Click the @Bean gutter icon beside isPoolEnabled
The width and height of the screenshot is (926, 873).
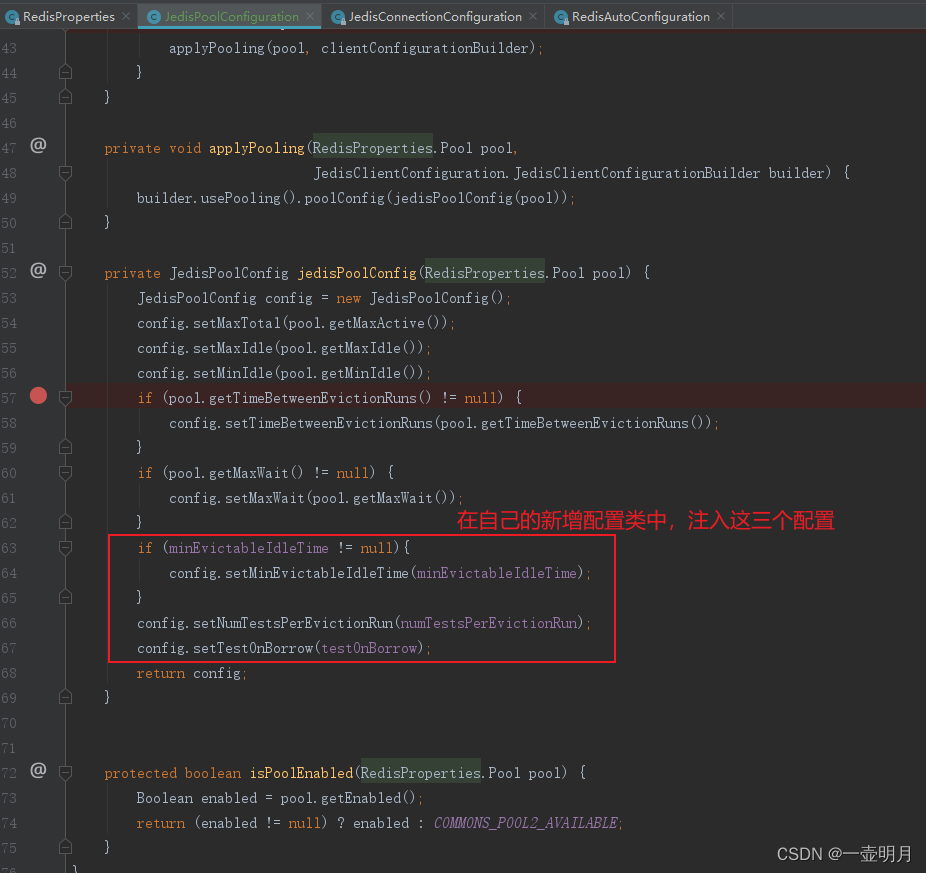[38, 770]
